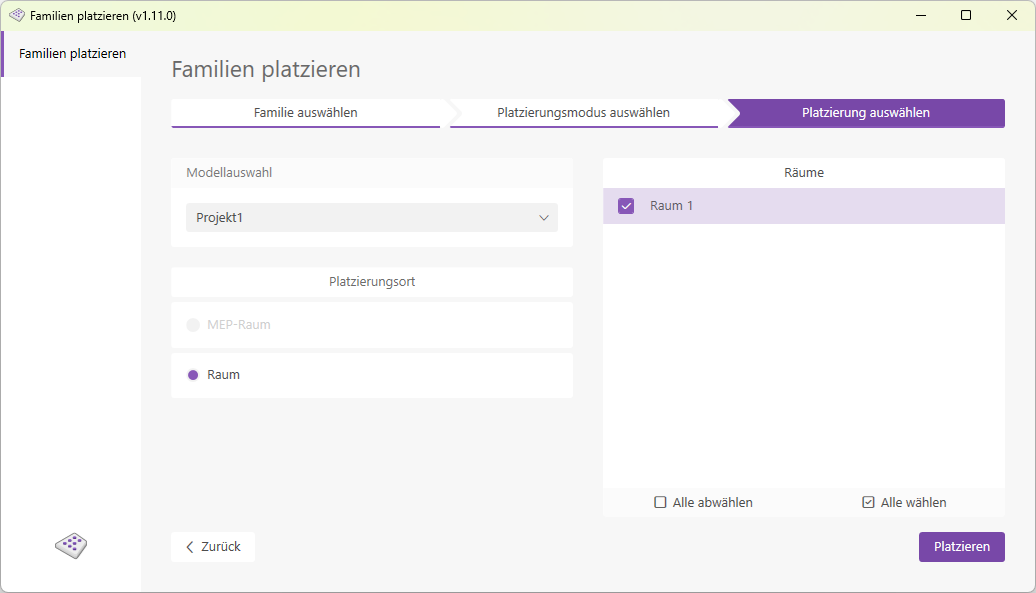The height and width of the screenshot is (593, 1036).
Task: Click the Zurück button
Action: pyautogui.click(x=212, y=547)
